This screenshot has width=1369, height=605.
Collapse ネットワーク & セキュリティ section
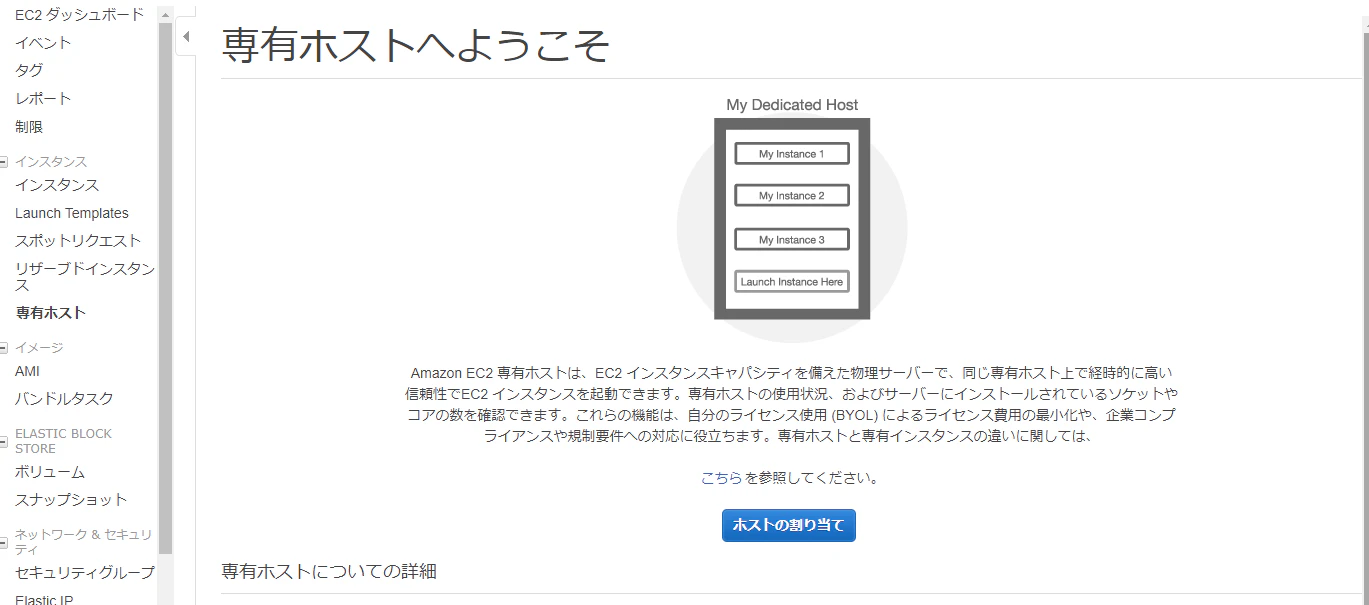click(4, 542)
